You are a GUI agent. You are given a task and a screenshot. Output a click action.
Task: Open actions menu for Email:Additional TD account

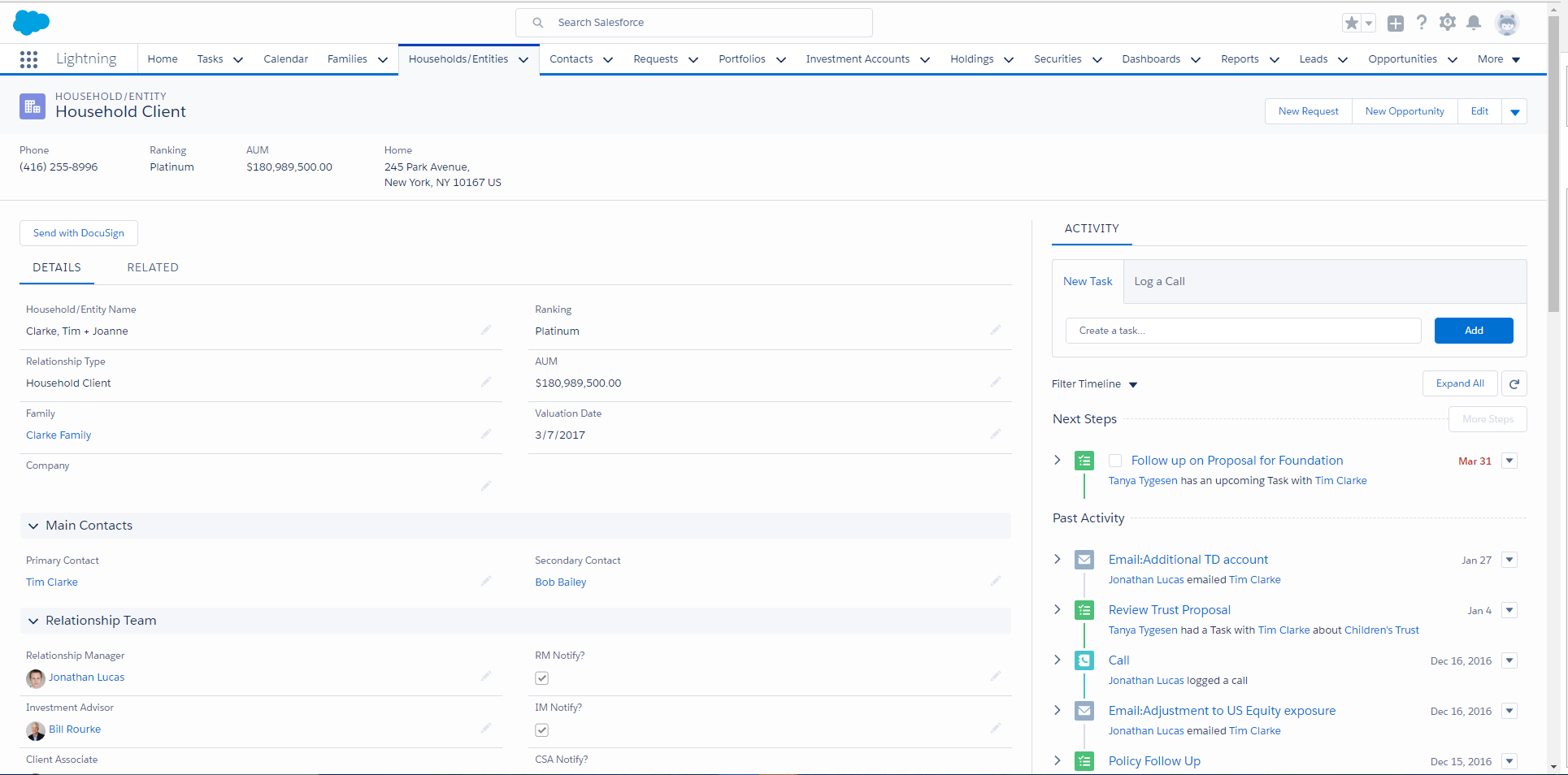click(1509, 560)
